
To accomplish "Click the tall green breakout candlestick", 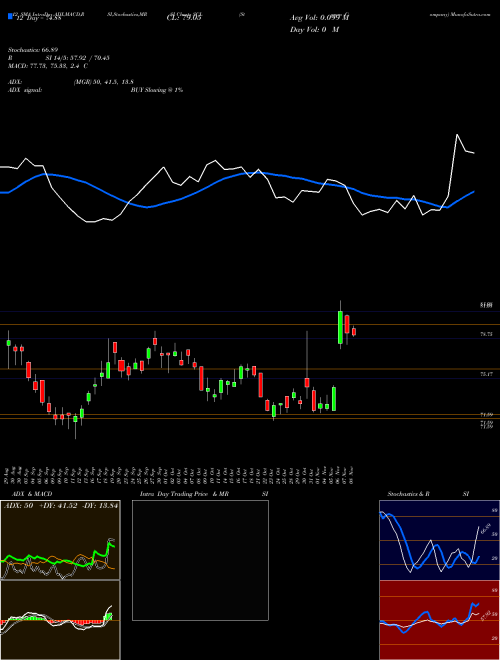I will (340, 327).
